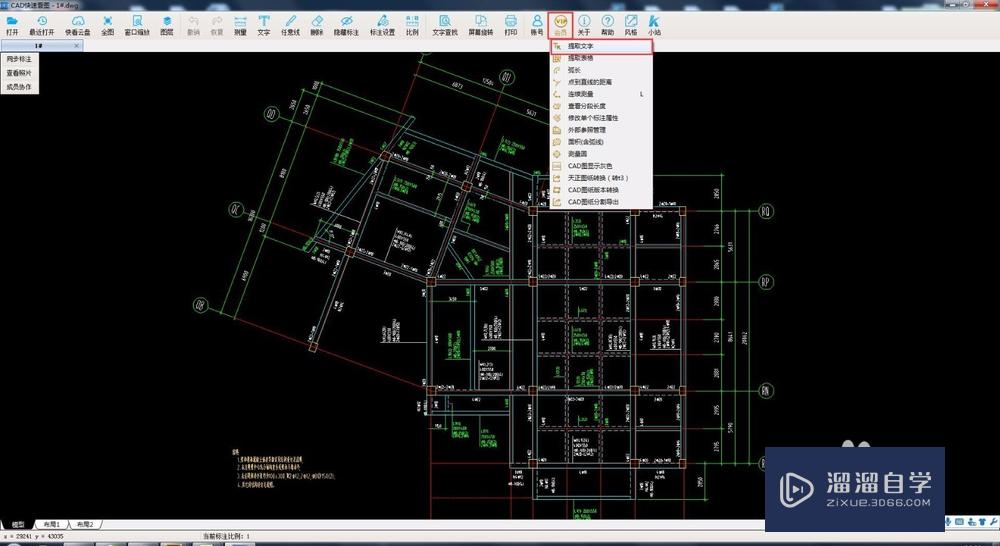This screenshot has width=1000, height=546.
Task: Select 连续测量 continuous measure item
Action: (x=601, y=94)
